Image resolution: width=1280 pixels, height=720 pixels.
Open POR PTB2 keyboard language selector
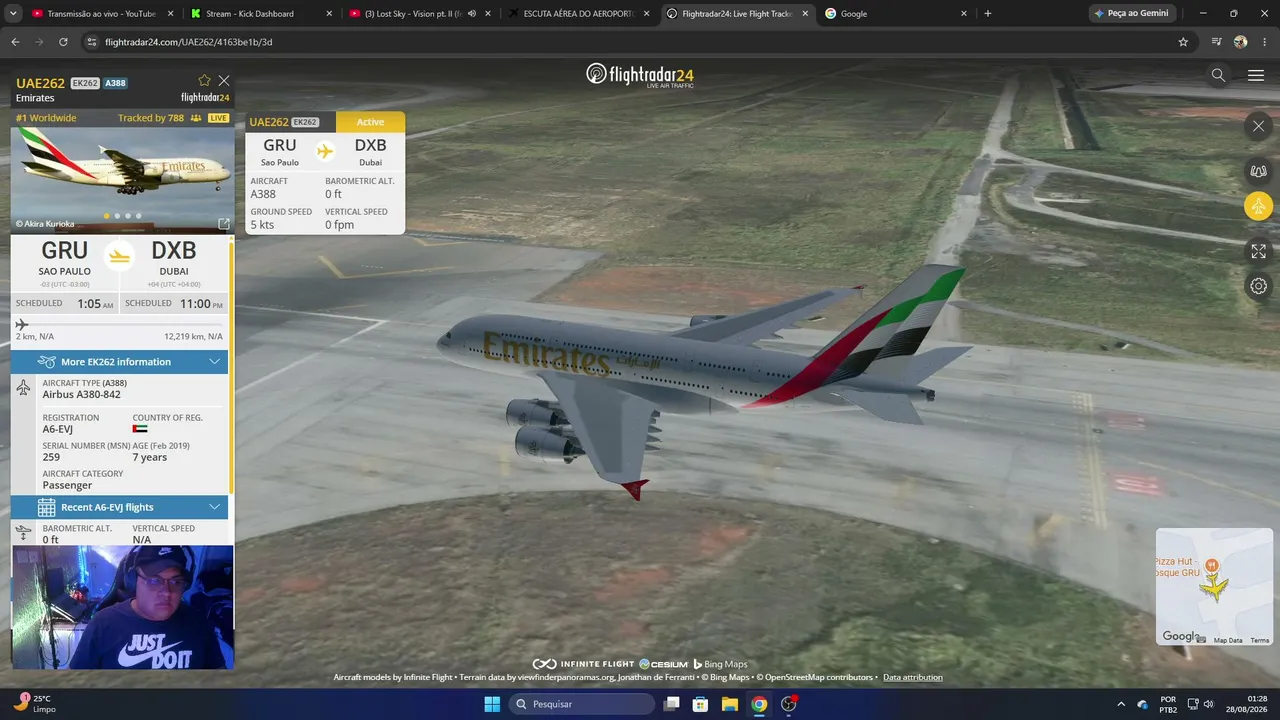click(1168, 704)
